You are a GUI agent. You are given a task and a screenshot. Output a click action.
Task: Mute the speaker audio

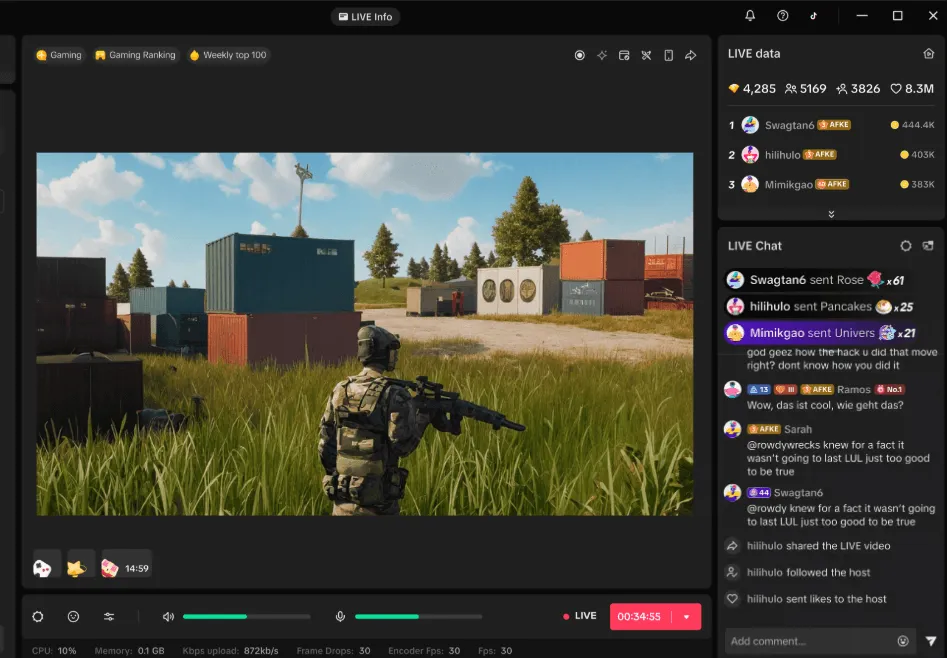click(x=168, y=617)
